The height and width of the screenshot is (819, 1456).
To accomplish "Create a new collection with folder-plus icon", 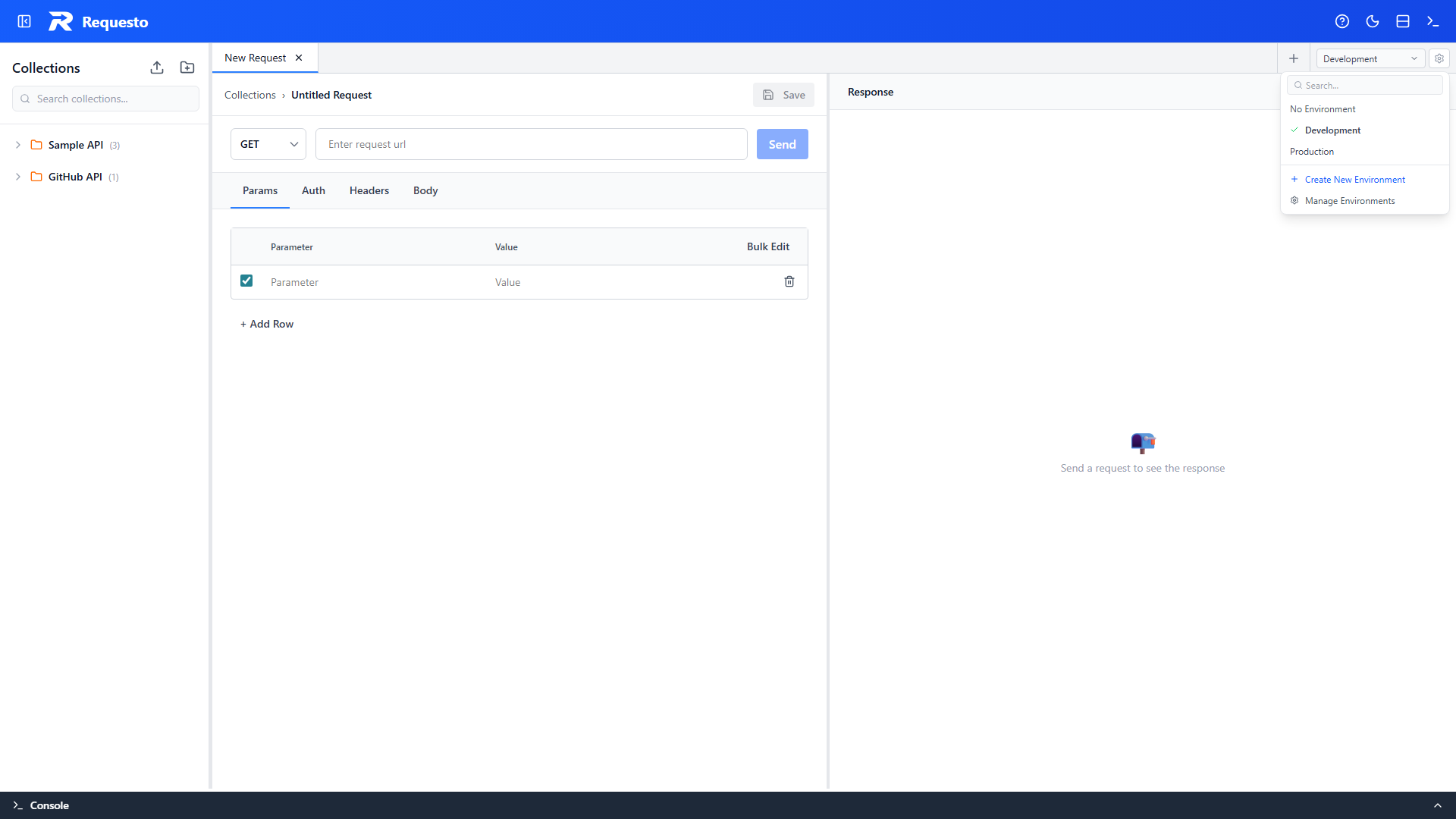I will pos(187,67).
